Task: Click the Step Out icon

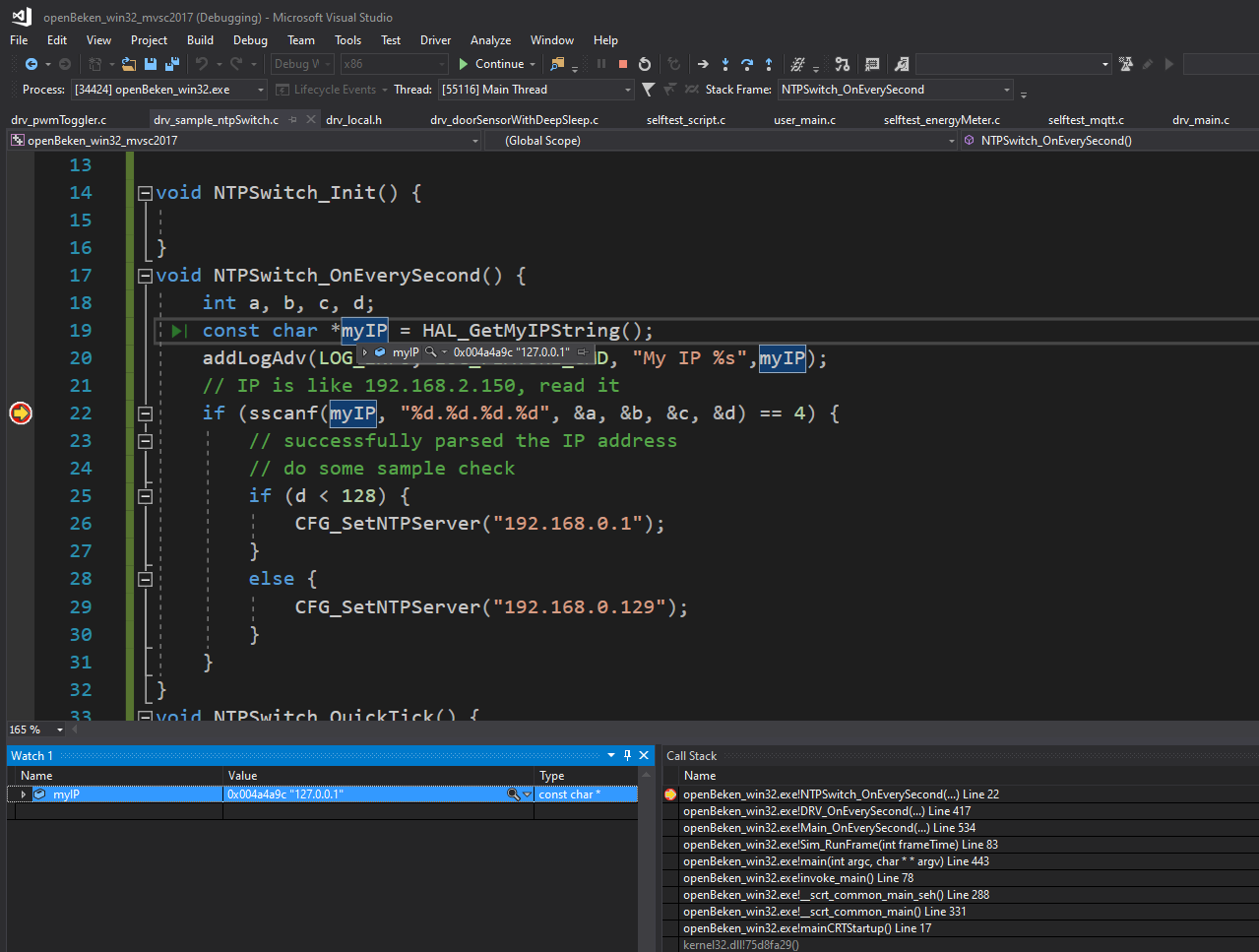Action: [x=769, y=64]
